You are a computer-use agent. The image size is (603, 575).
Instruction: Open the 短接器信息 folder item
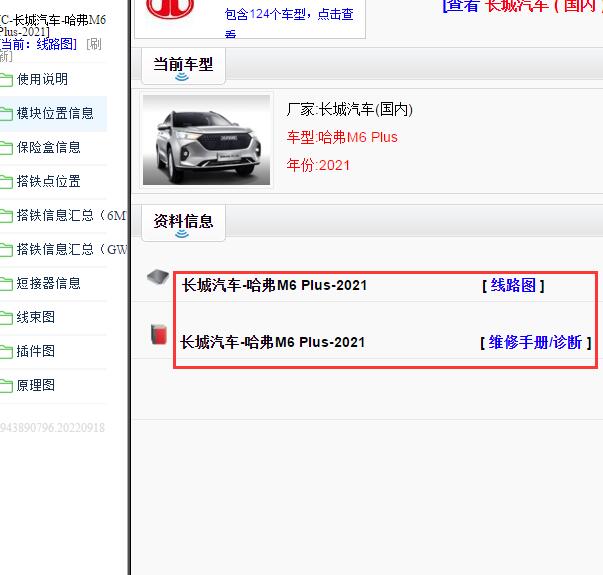(48, 284)
